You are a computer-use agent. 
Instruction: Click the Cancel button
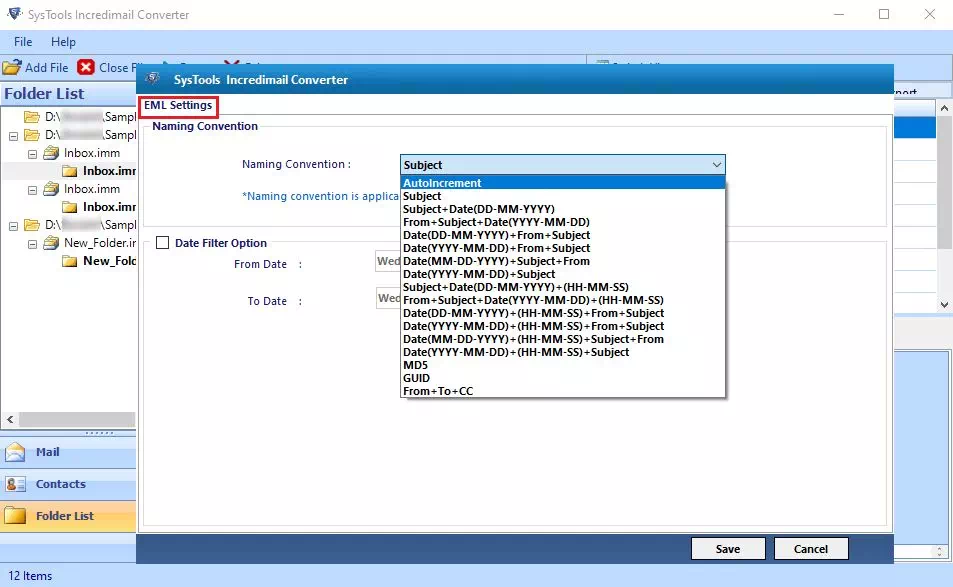click(811, 549)
